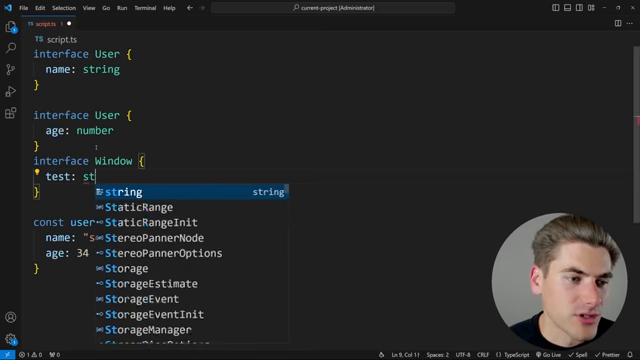Viewport: 640px width, 360px height.
Task: Open the View menu
Action: pos(89,8)
